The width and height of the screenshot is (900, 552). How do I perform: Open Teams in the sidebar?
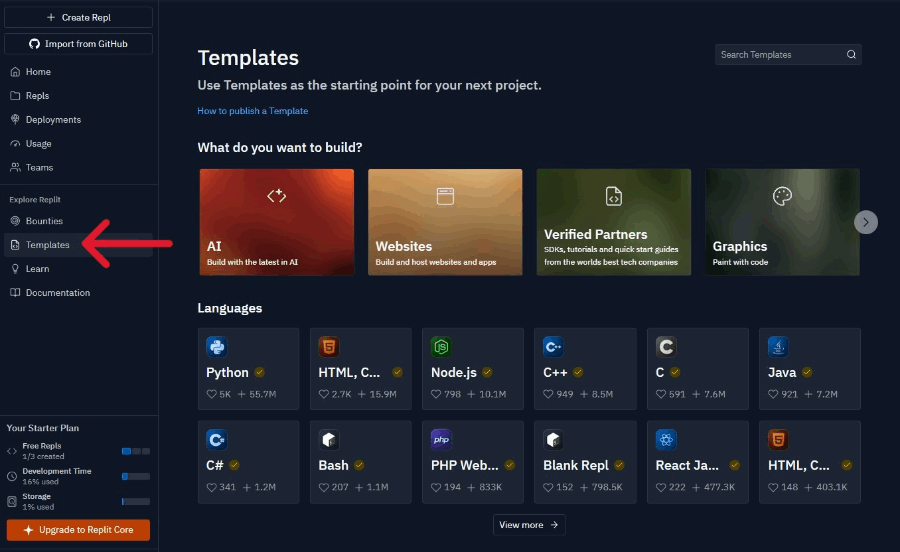pyautogui.click(x=79, y=168)
